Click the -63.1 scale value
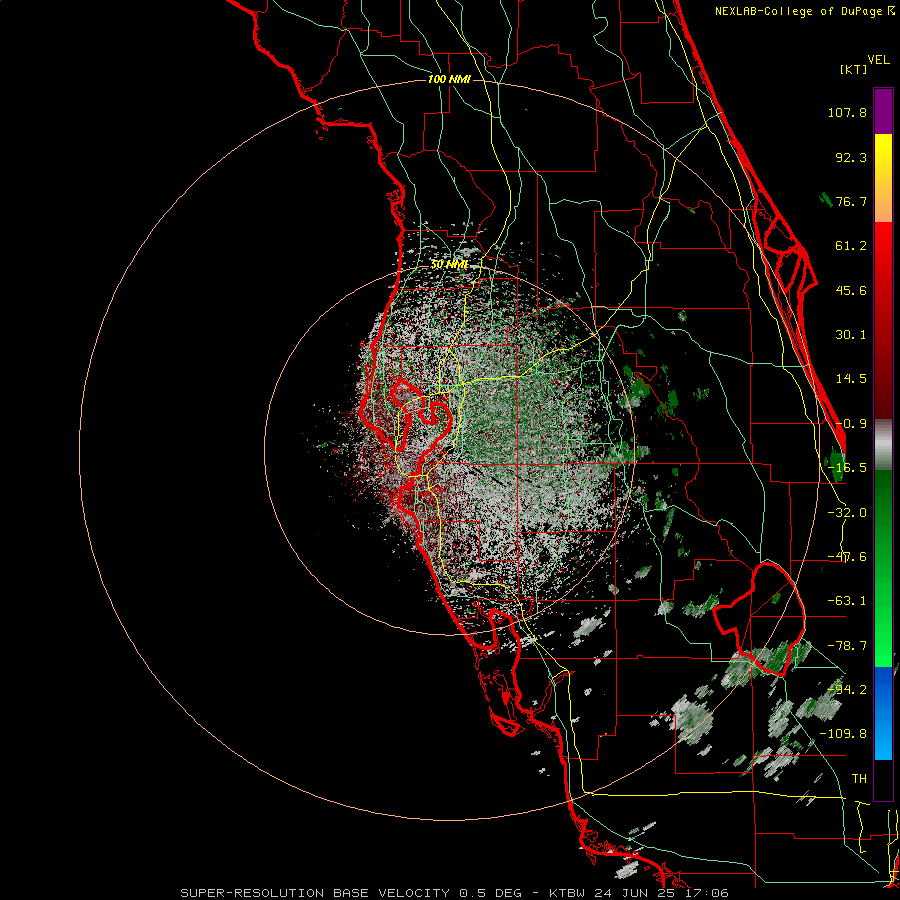The height and width of the screenshot is (900, 900). pyautogui.click(x=847, y=601)
